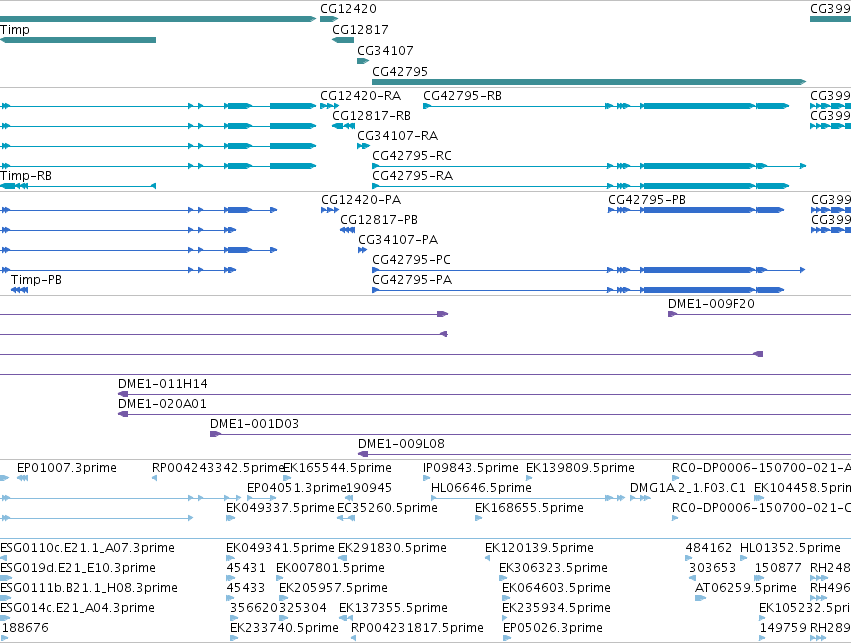This screenshot has height=643, width=851.
Task: Click EST label EK168655.5prime
Action: 529,508
